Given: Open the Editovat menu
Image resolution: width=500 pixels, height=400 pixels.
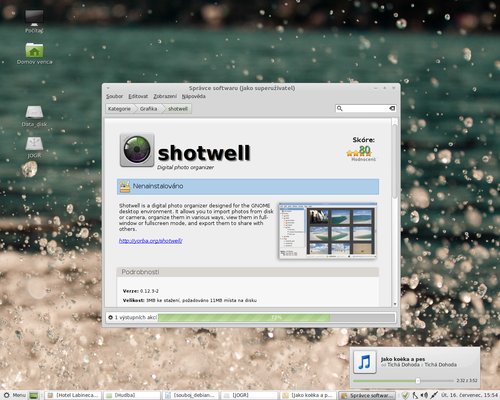Looking at the screenshot, I should click(138, 96).
